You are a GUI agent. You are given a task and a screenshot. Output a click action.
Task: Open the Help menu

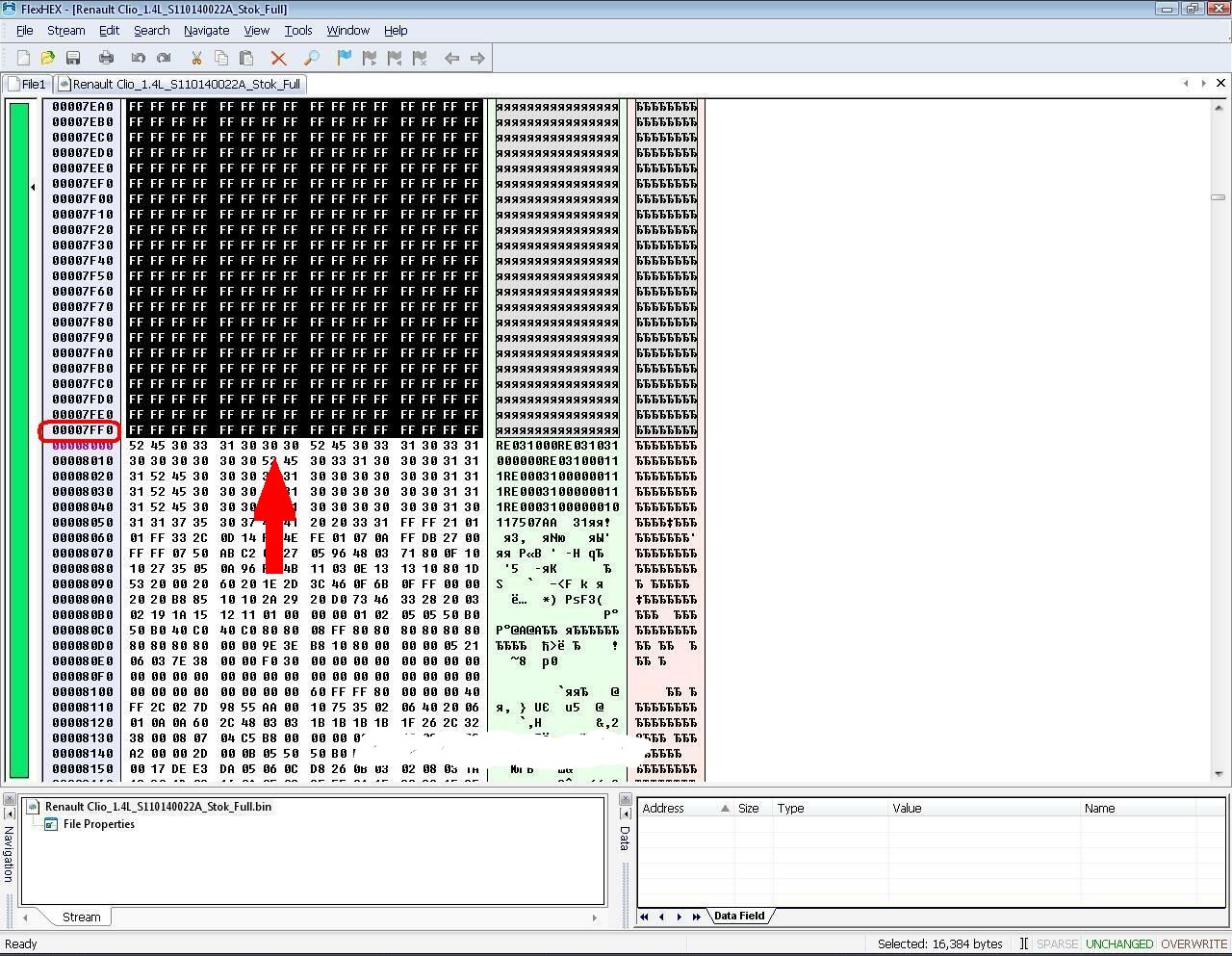[x=396, y=30]
